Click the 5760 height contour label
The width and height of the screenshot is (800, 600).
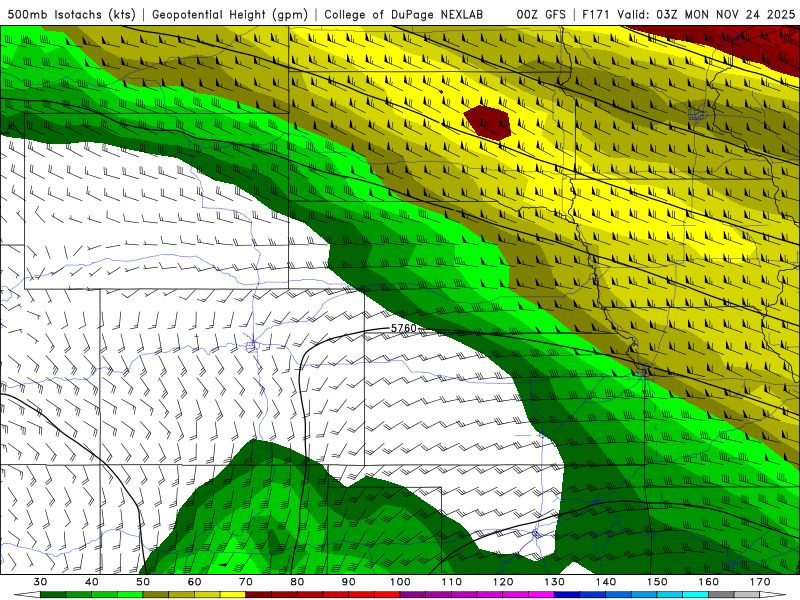point(404,328)
